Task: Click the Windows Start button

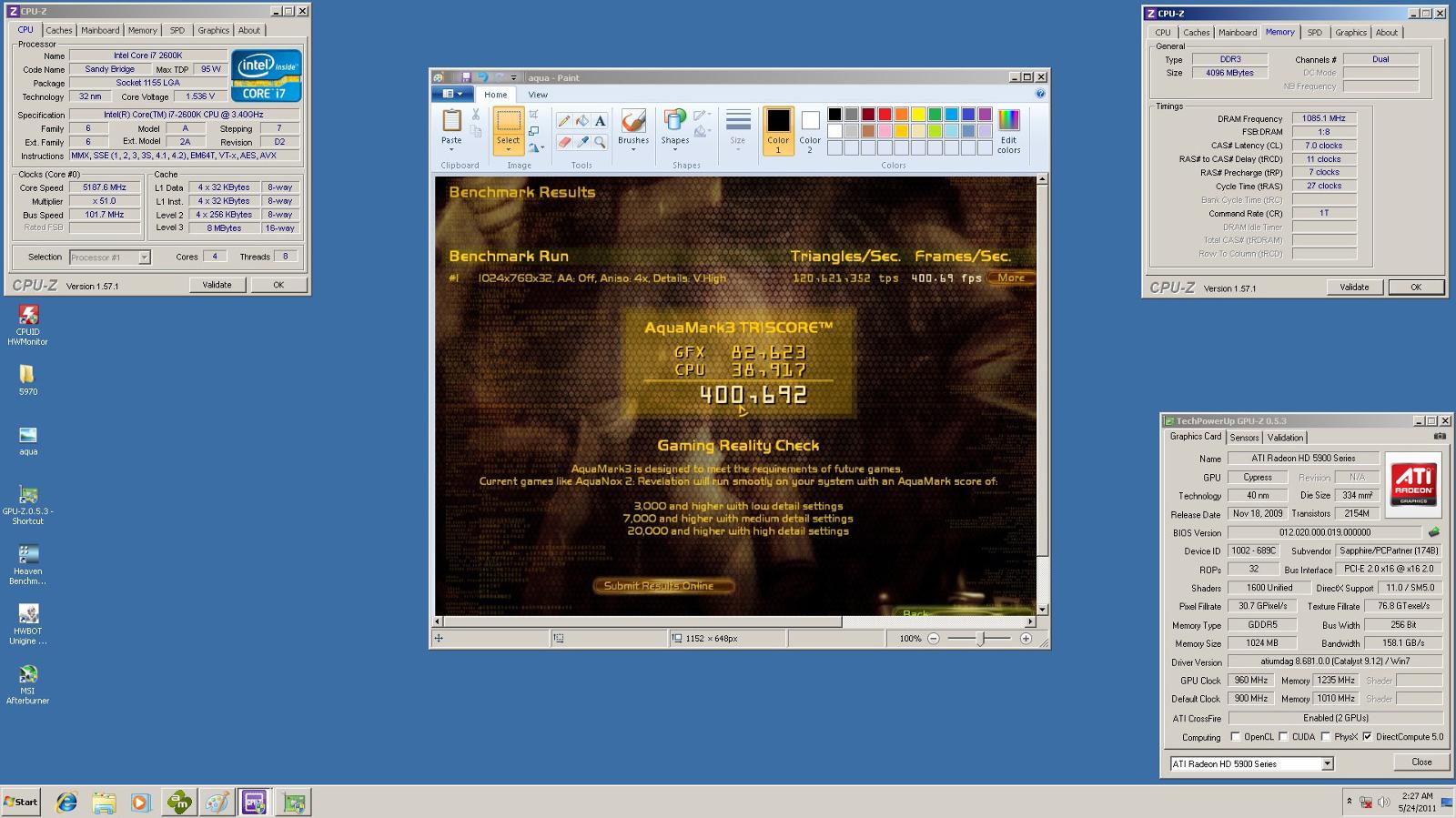Action: click(21, 803)
